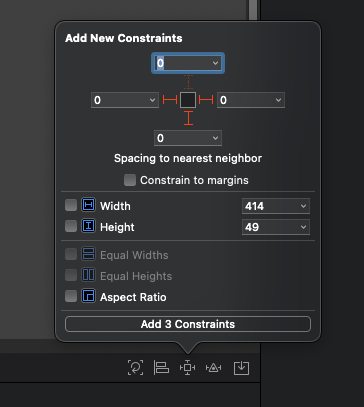
Task: Check the Height constraint checkbox
Action: coord(71,226)
